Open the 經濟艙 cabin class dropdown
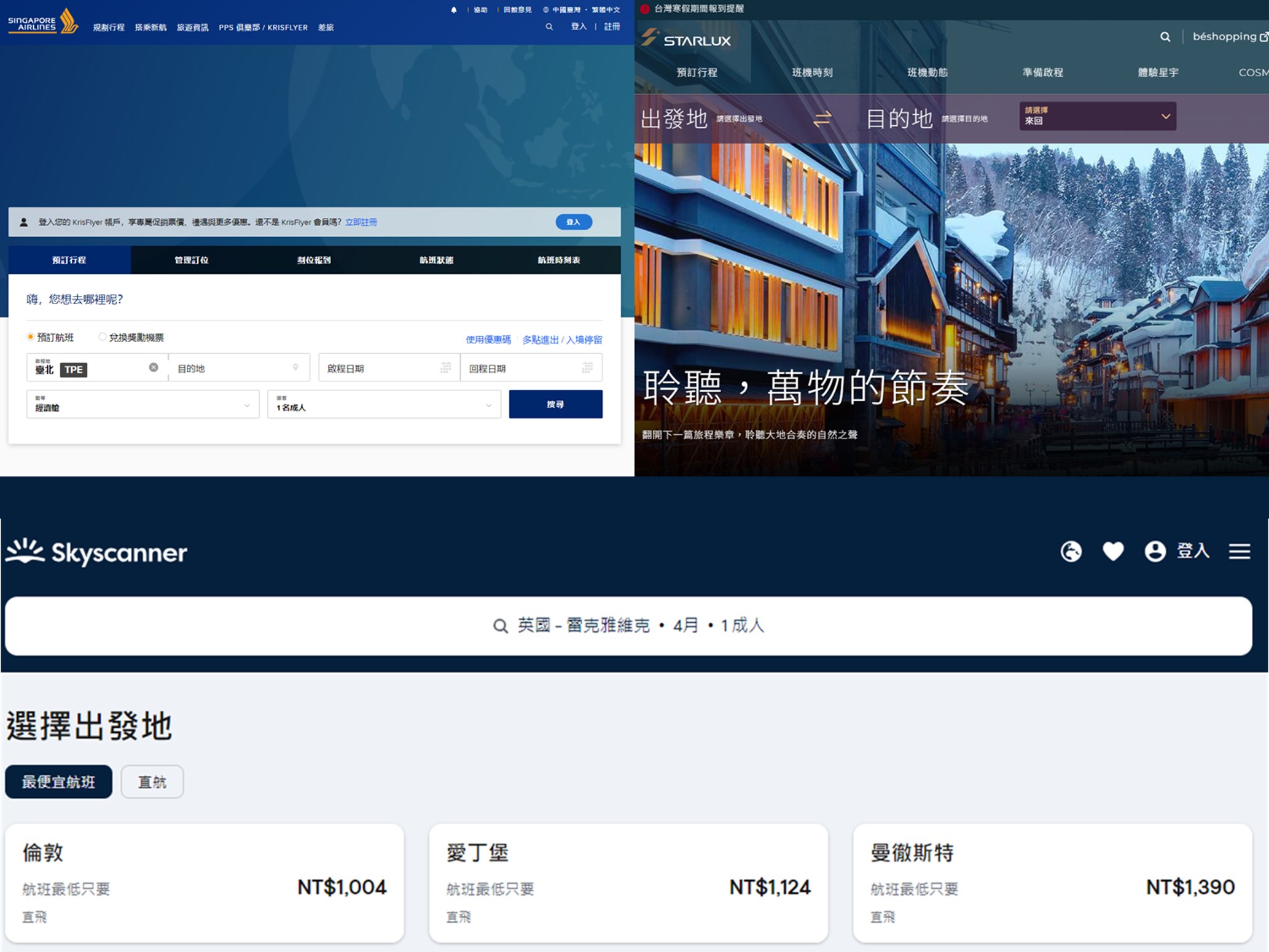Viewport: 1269px width, 952px height. pos(143,404)
